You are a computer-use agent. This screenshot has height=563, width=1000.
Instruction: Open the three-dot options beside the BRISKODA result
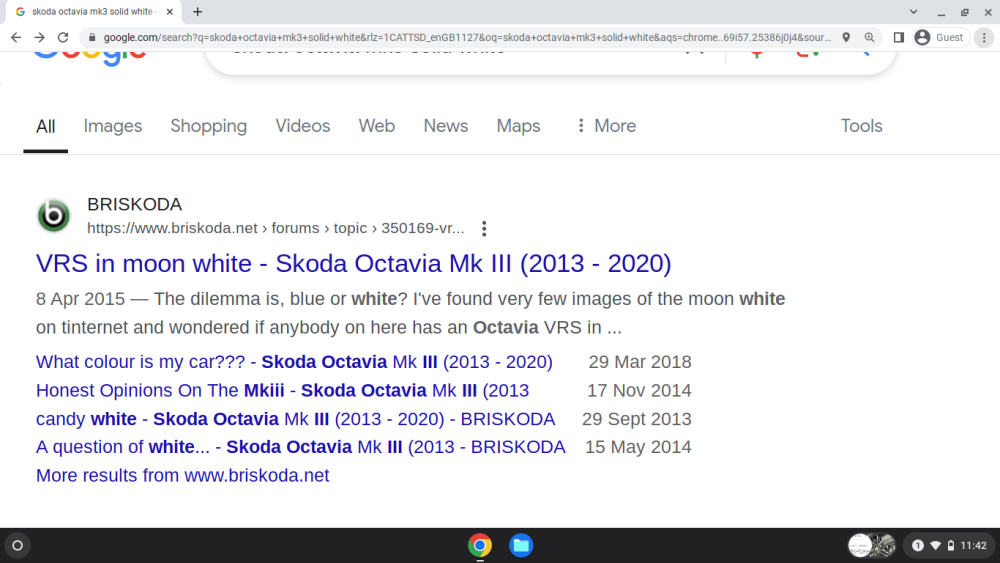pyautogui.click(x=484, y=228)
